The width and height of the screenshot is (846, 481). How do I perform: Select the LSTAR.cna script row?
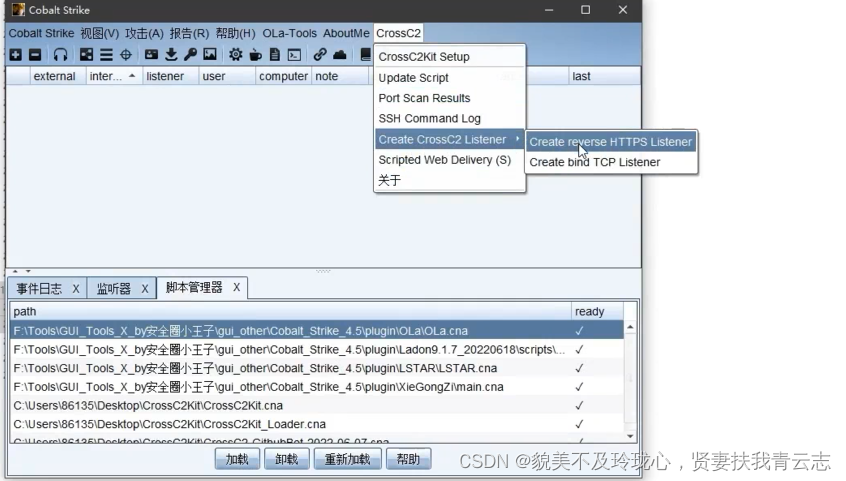[317, 368]
